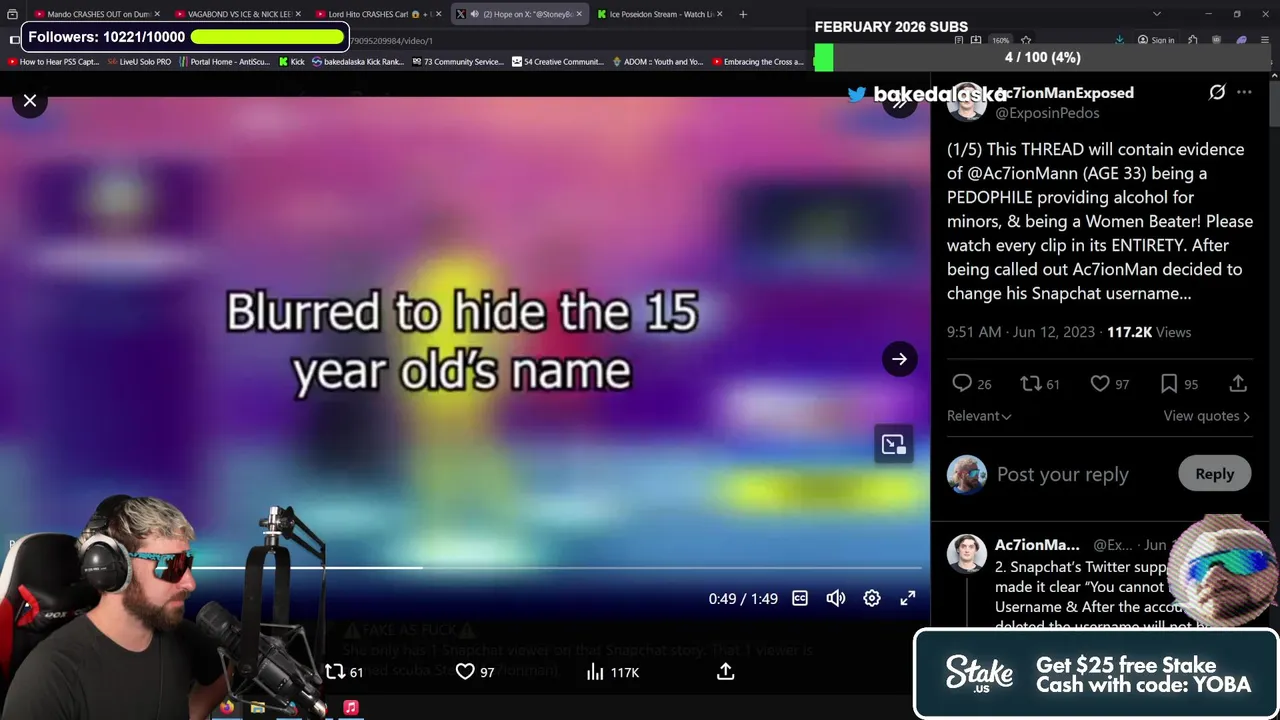
Task: Open Firefox from the taskbar
Action: 227,707
